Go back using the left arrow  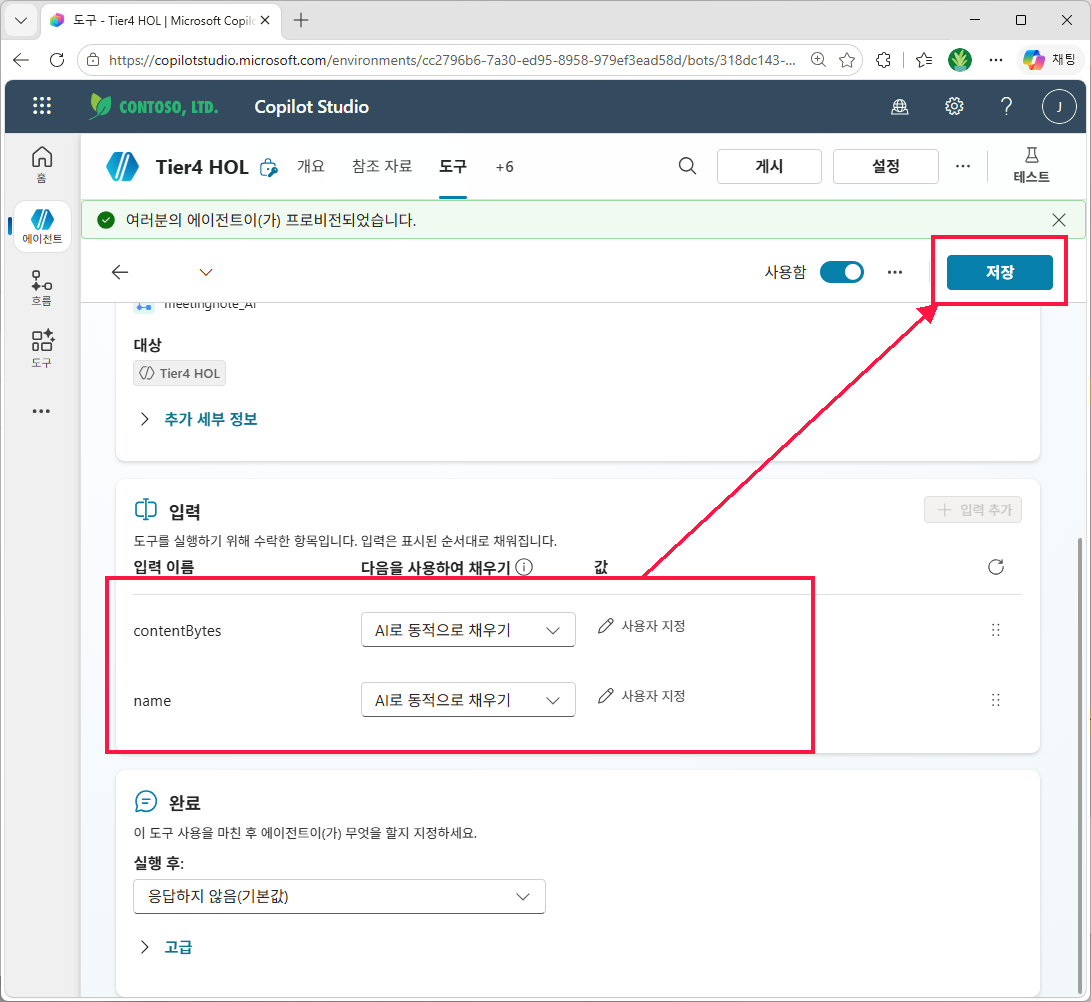point(120,272)
